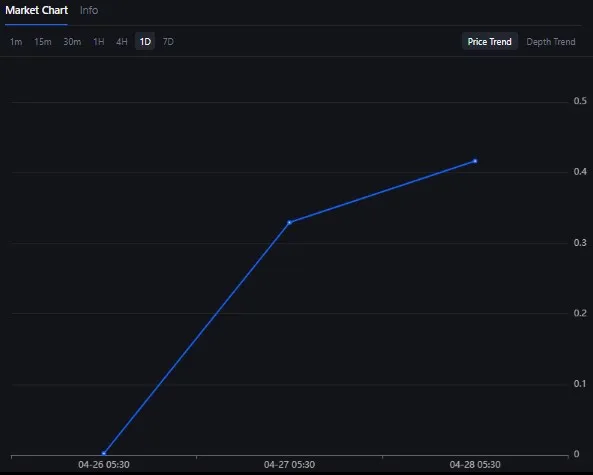Click the 0 price axis label
This screenshot has width=593, height=475.
576,454
